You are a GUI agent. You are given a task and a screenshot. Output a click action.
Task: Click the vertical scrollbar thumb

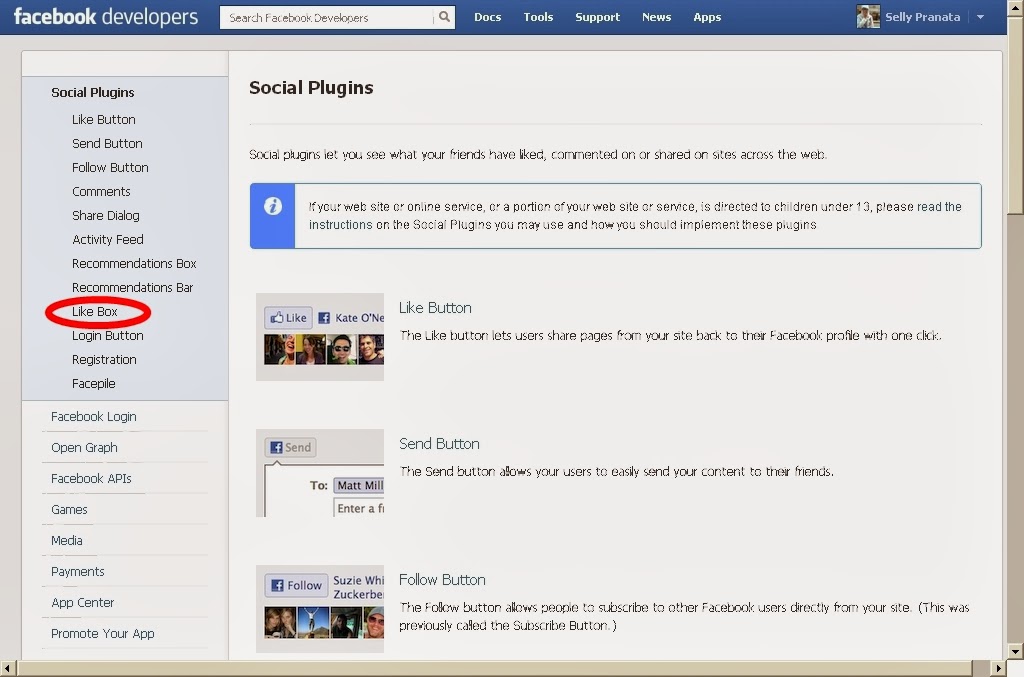click(x=1015, y=114)
